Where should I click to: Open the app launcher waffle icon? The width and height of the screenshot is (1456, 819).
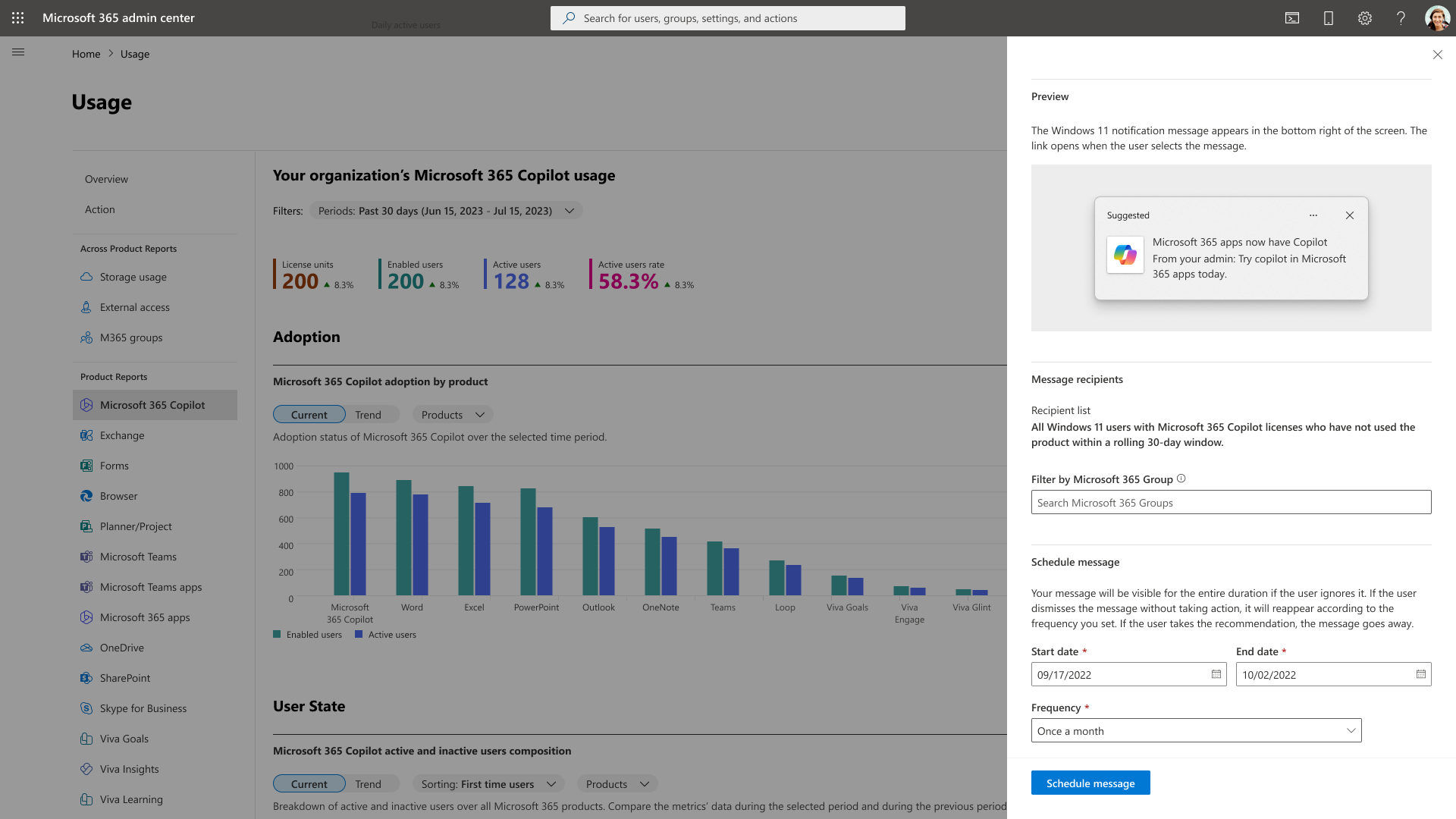coord(17,17)
